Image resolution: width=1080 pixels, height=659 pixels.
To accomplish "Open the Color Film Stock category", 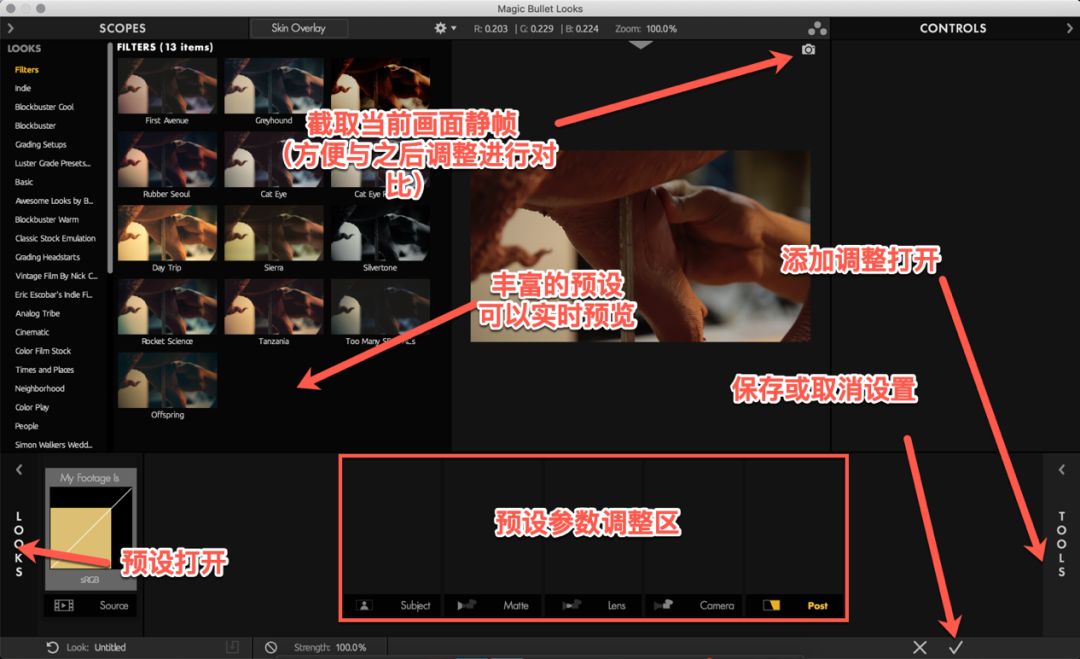I will [43, 351].
